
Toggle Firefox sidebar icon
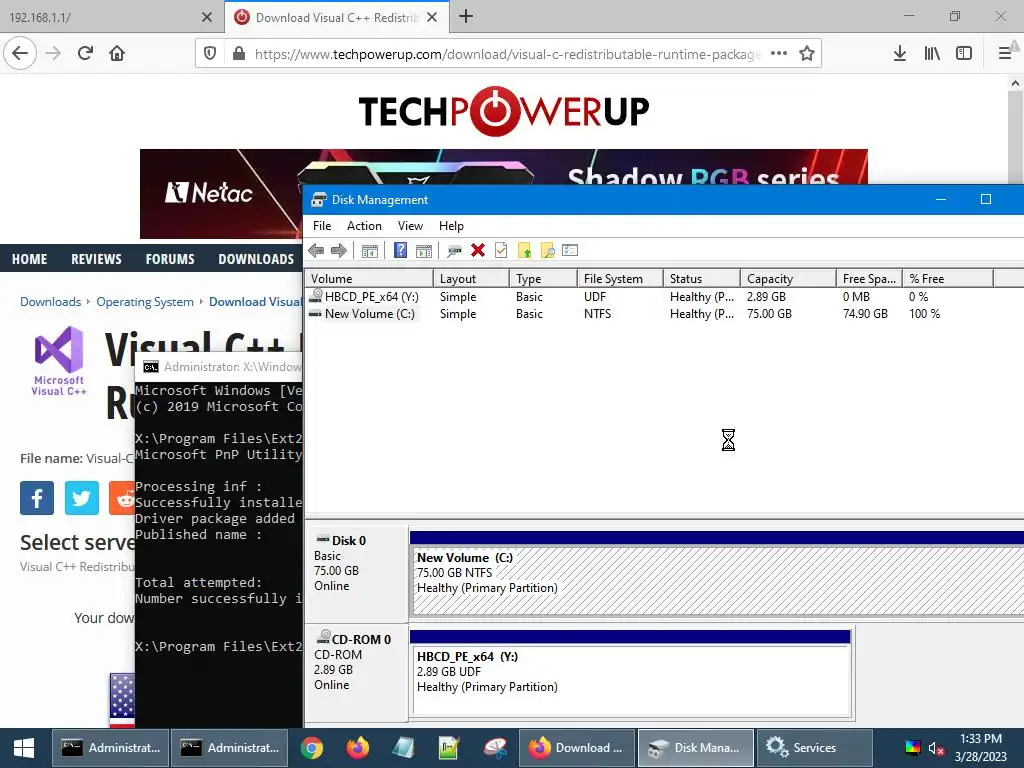pyautogui.click(x=964, y=54)
